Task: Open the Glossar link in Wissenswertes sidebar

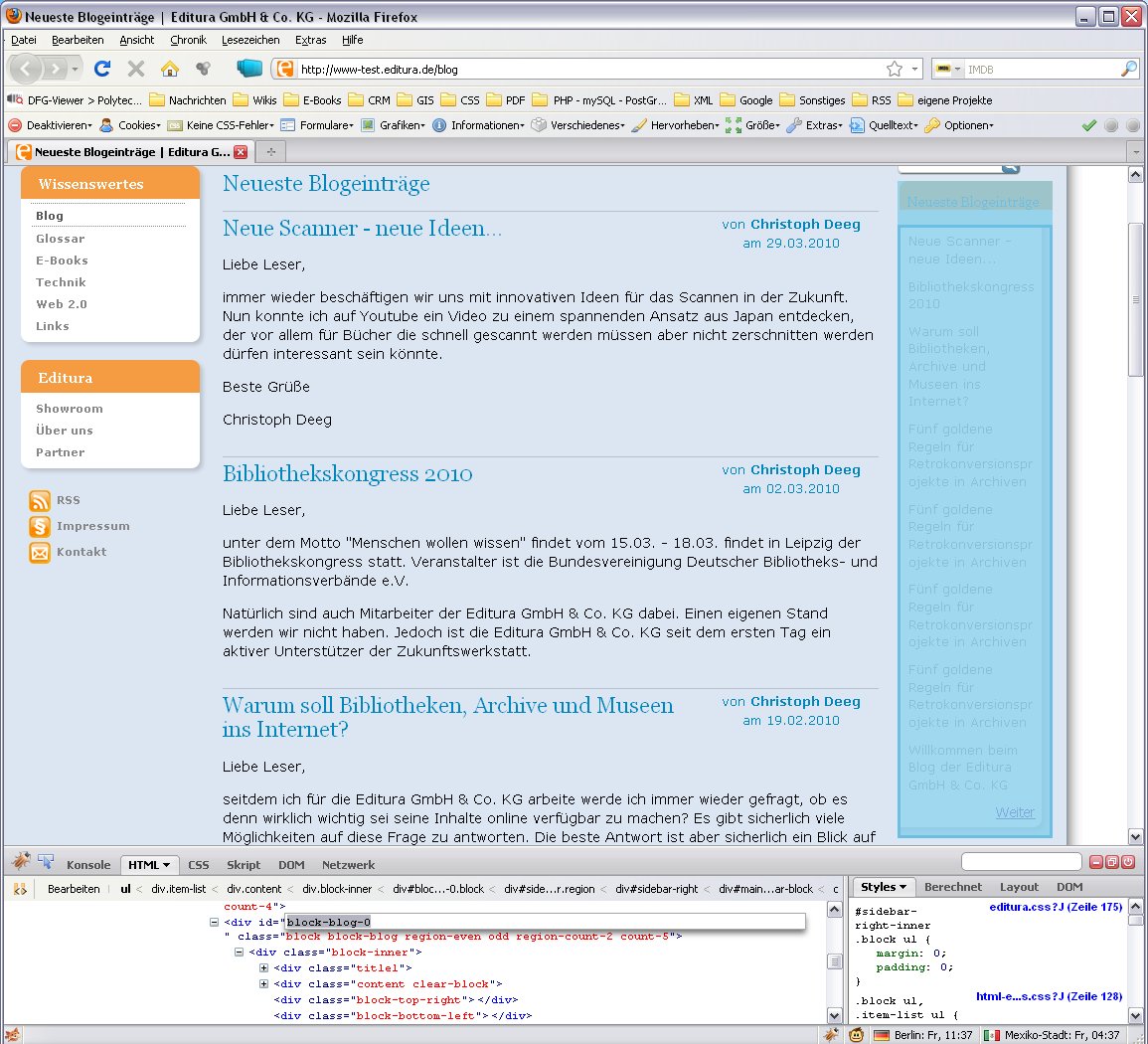Action: pos(61,239)
